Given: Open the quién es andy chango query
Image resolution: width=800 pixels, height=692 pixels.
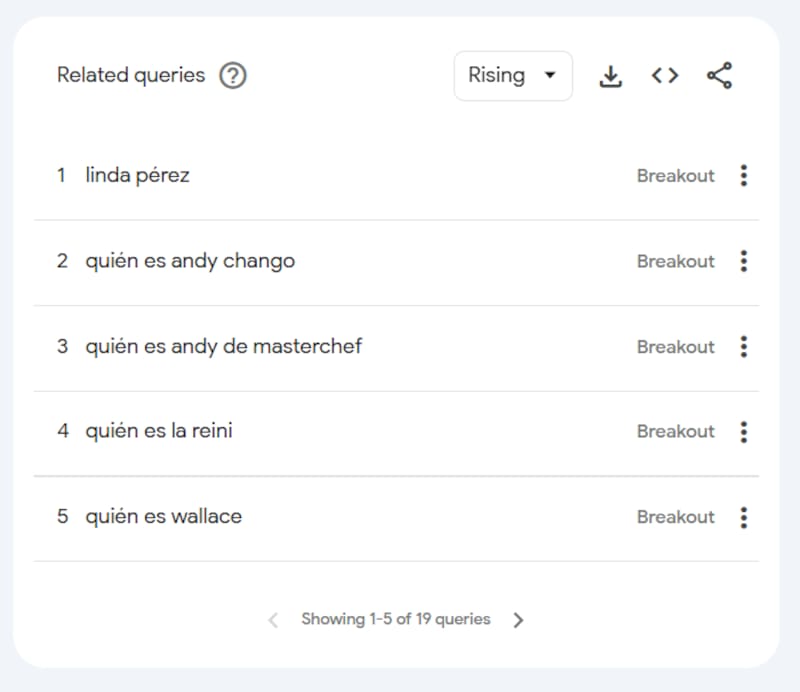Looking at the screenshot, I should point(190,261).
